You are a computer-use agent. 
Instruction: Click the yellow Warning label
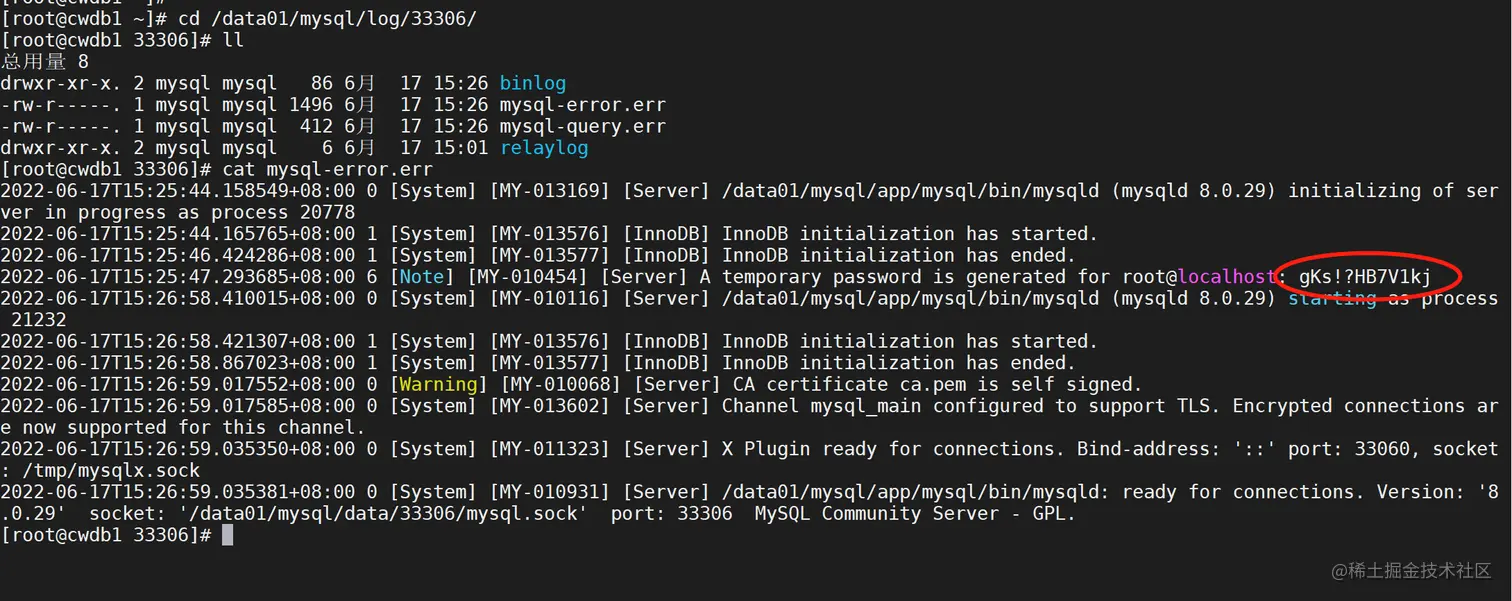pyautogui.click(x=439, y=384)
